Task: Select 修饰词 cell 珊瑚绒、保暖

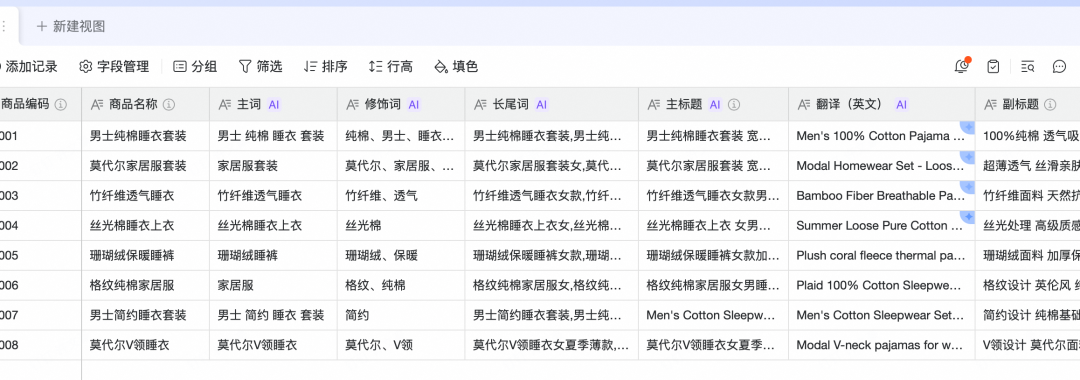Action: 401,256
